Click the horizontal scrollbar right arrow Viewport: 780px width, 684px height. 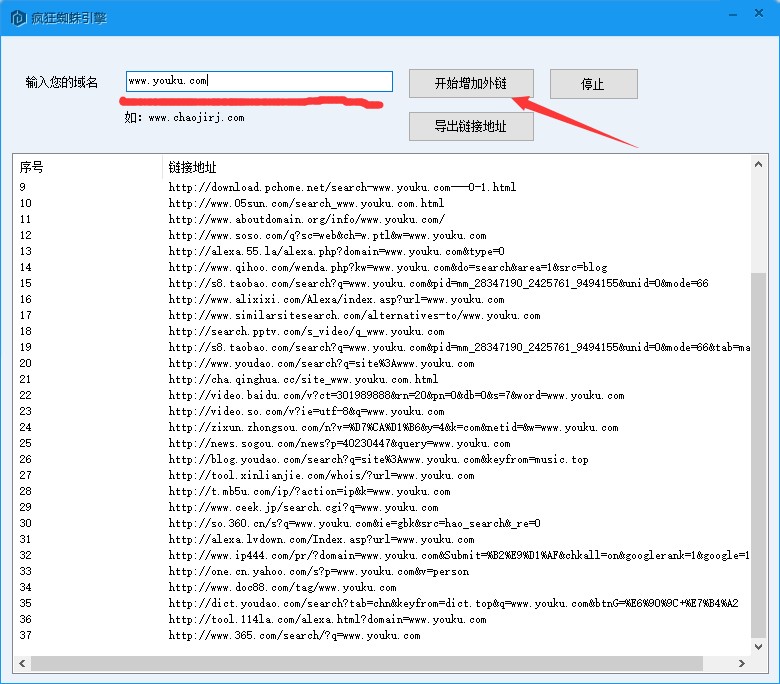tap(742, 664)
